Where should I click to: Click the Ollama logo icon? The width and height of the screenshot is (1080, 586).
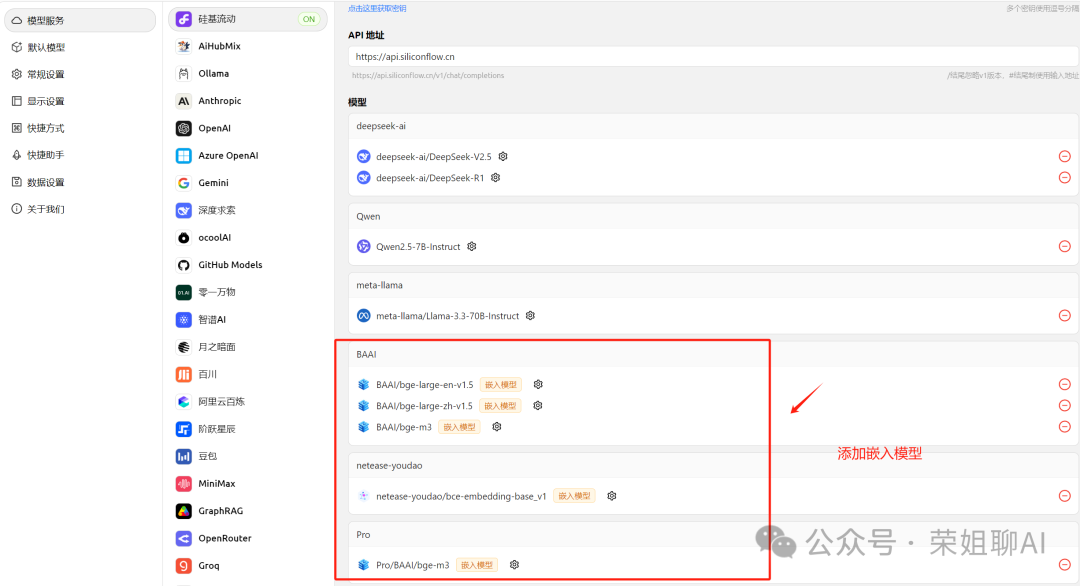click(x=183, y=74)
